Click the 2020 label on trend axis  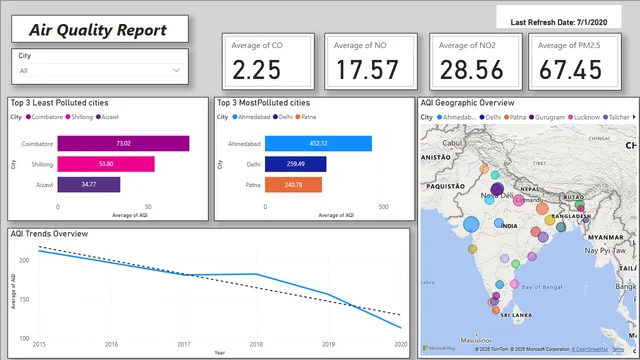400,344
